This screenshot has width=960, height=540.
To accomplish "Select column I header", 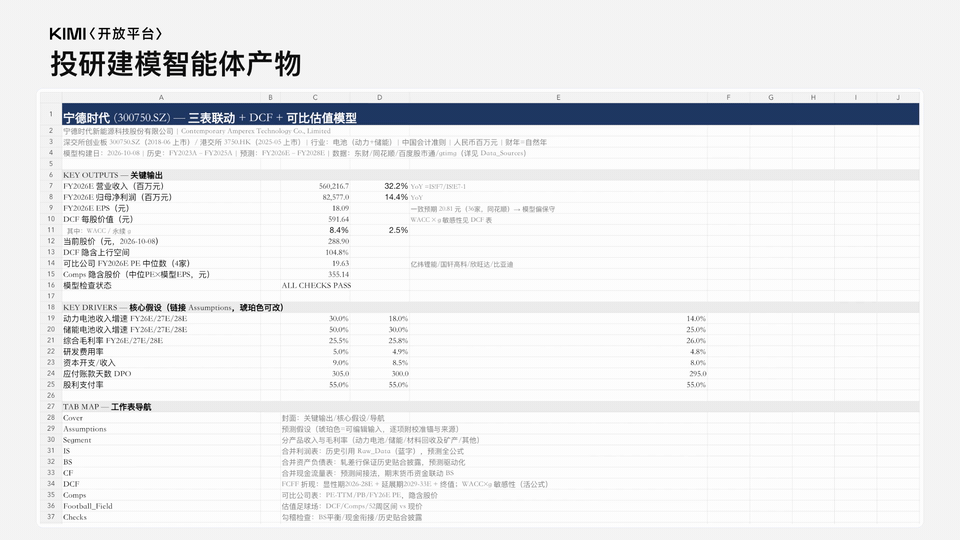I will click(x=855, y=97).
